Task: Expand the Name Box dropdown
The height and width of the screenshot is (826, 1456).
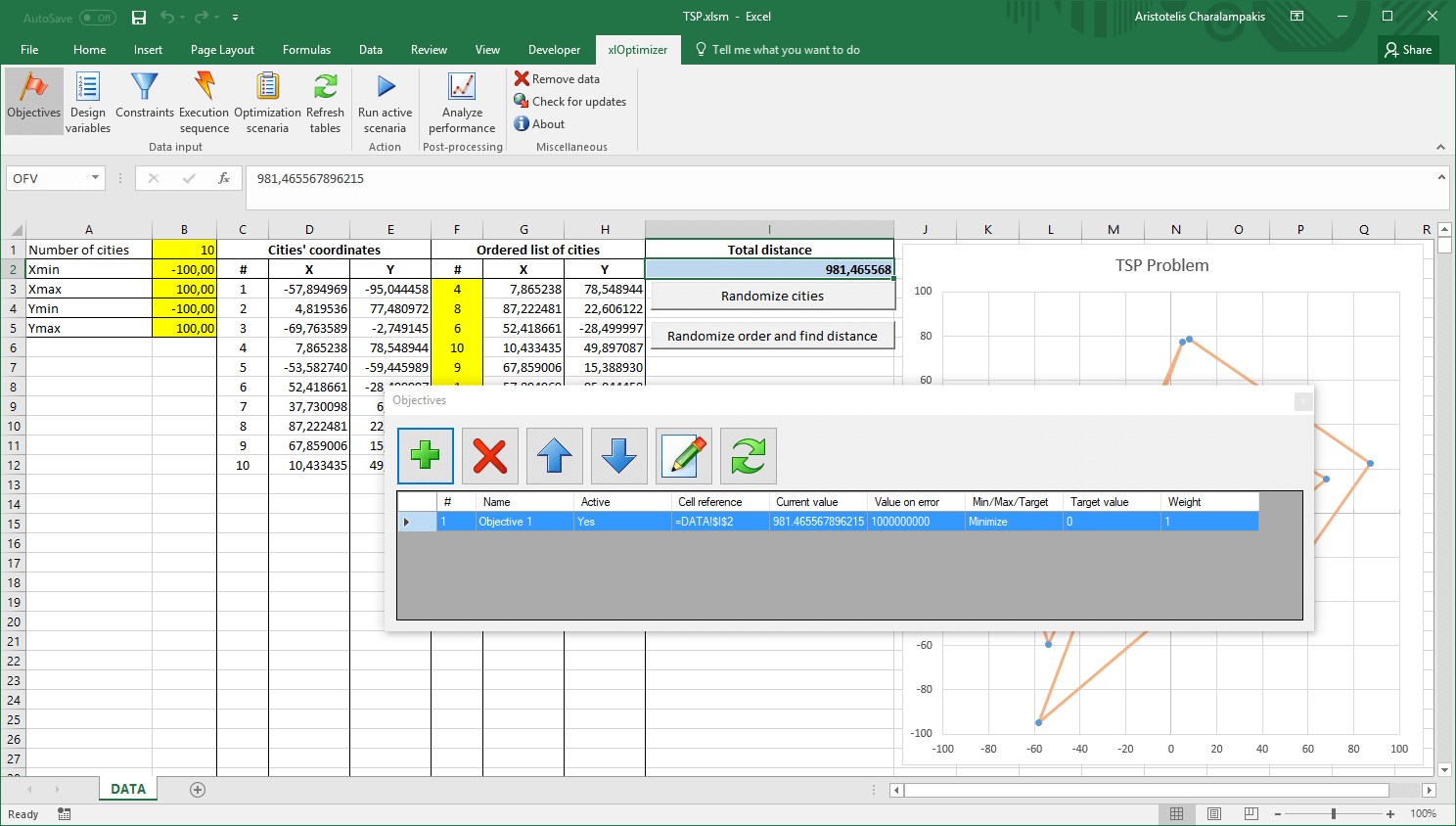Action: point(95,178)
